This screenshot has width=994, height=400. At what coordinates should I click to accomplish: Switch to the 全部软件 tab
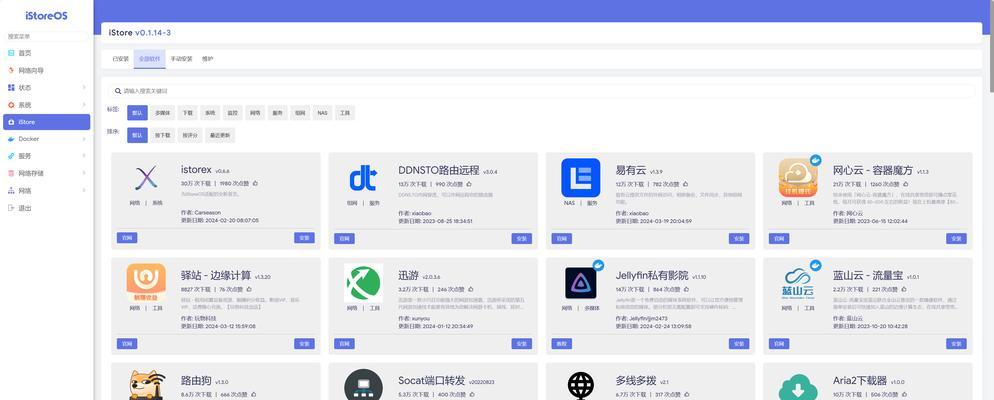point(150,59)
